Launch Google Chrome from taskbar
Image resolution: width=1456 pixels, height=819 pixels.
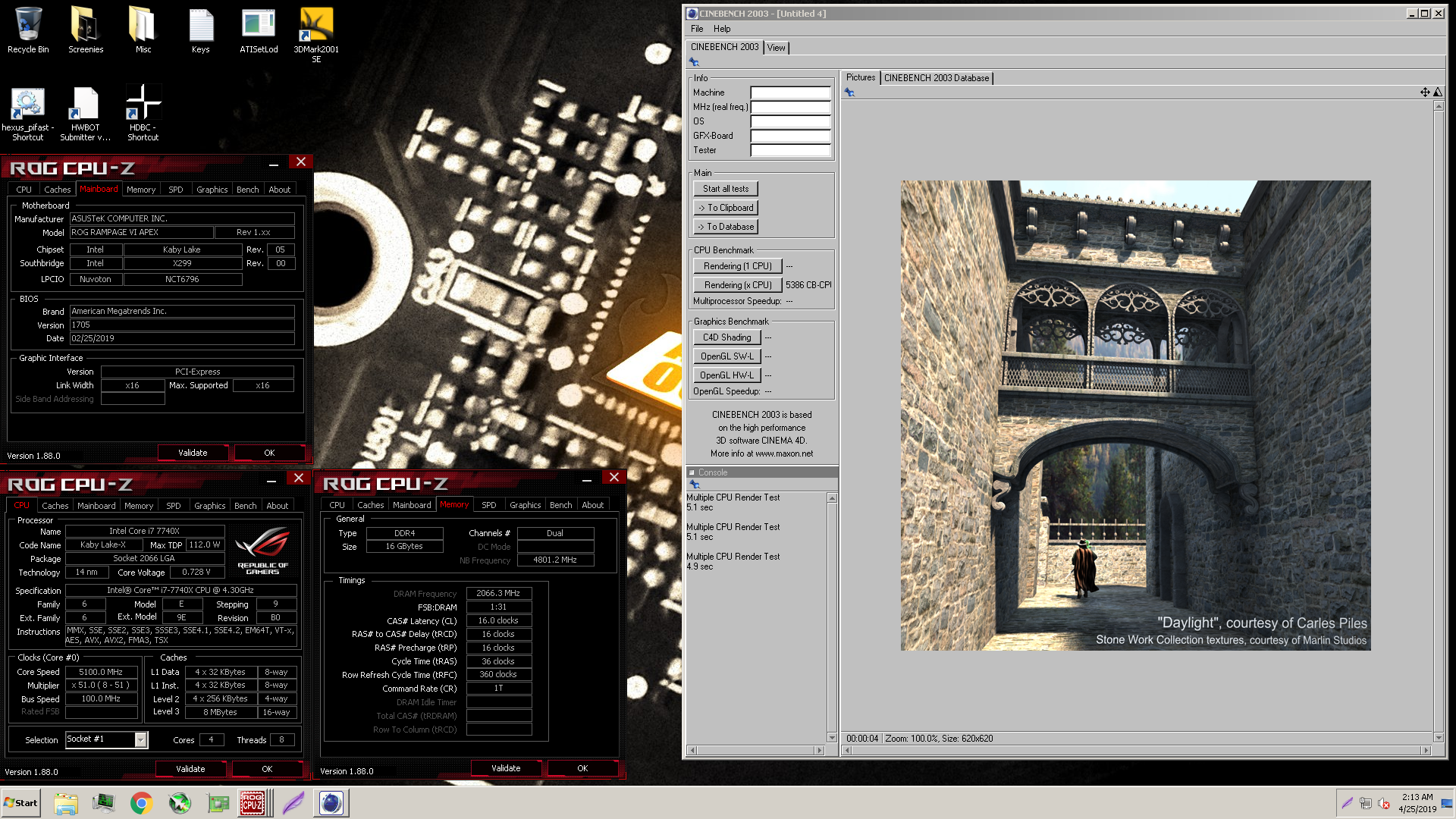[141, 803]
